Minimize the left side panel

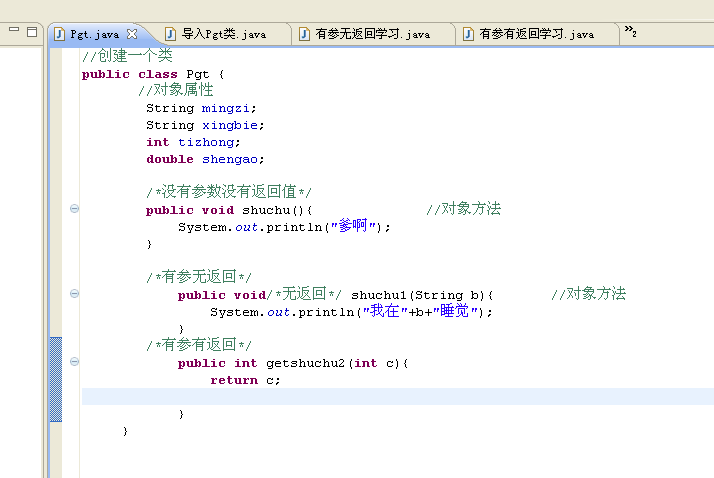pos(14,29)
